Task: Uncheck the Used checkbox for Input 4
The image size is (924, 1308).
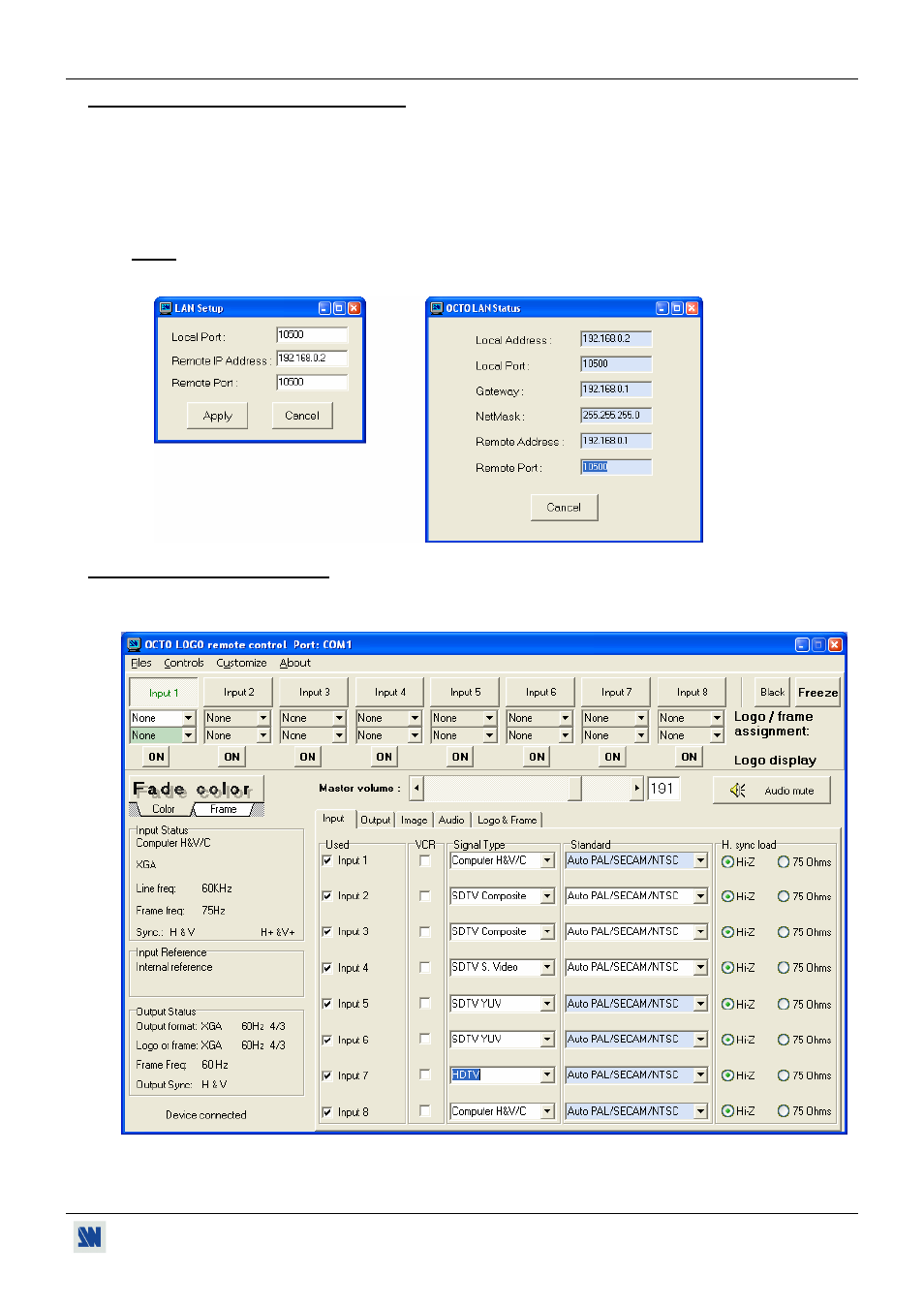Action: pyautogui.click(x=327, y=968)
